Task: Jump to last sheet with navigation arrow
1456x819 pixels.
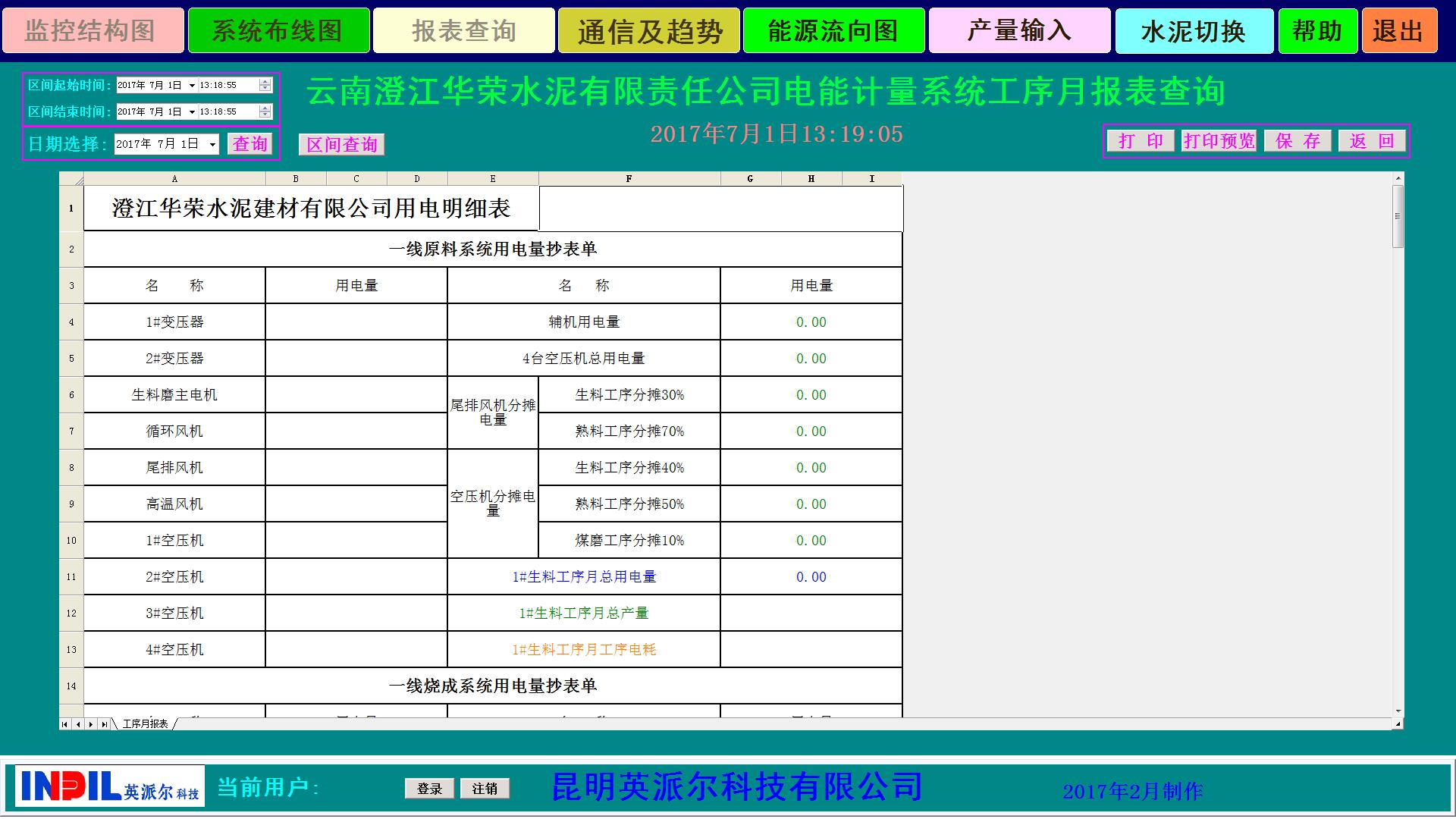Action: pos(104,725)
